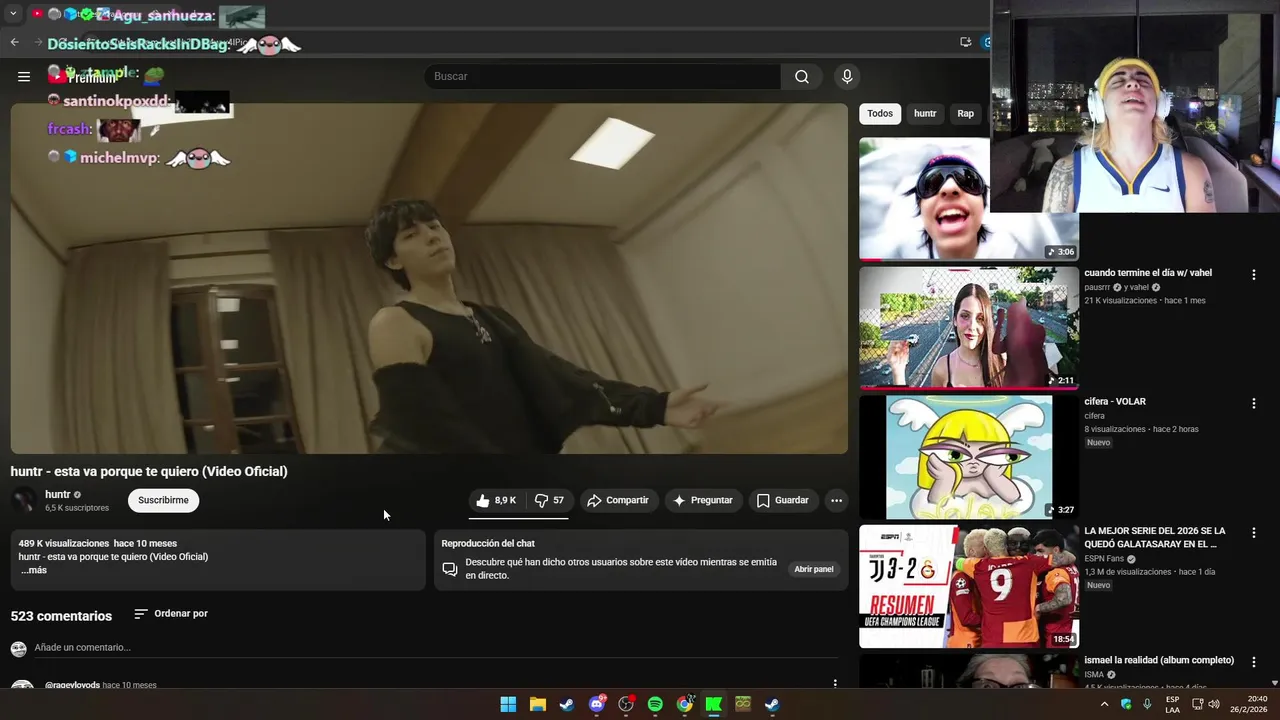Open volume control in system tray

pyautogui.click(x=1214, y=704)
